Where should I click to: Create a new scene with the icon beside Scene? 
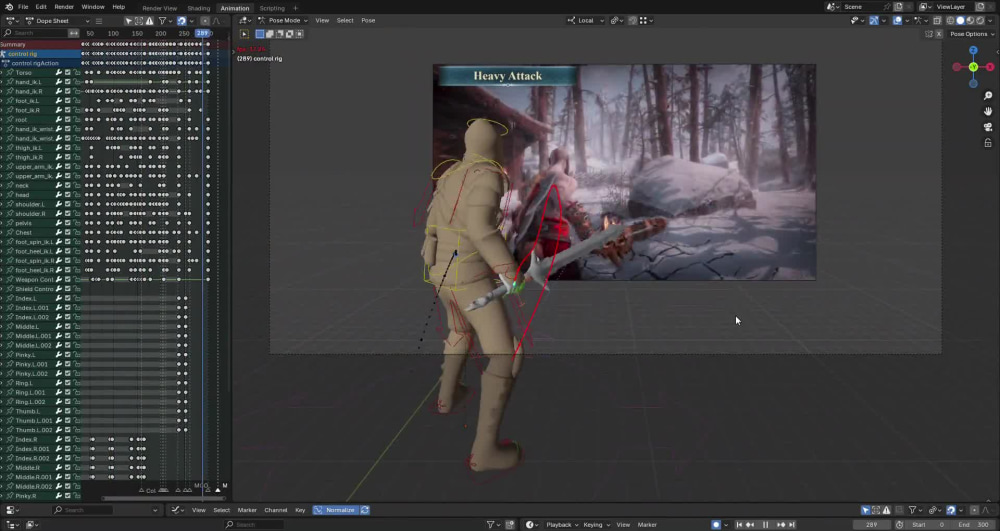898,7
